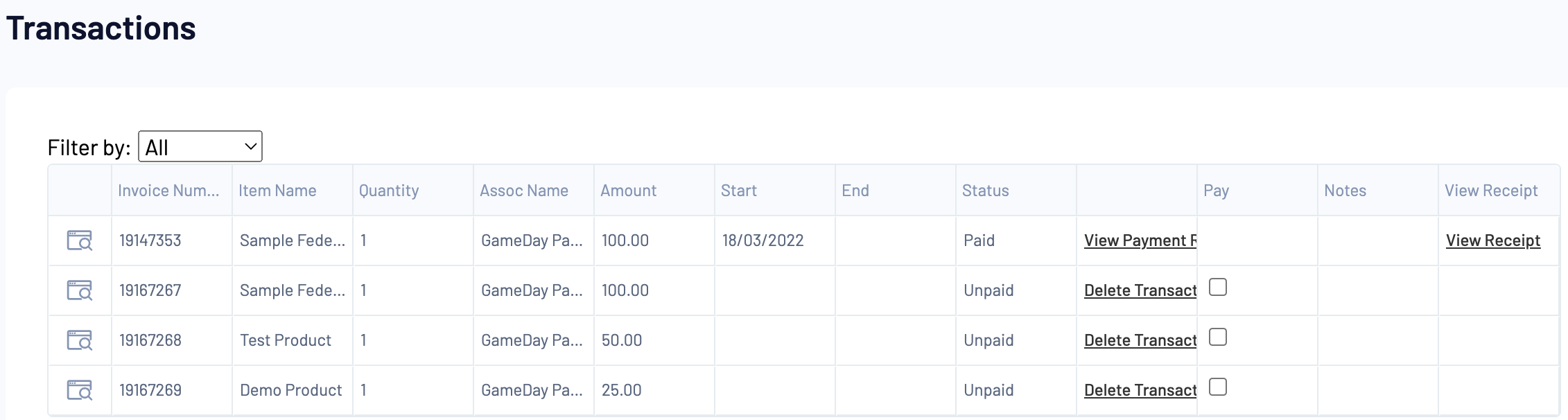Open the Filter by dropdown
This screenshot has height=420, width=1568.
(x=200, y=147)
